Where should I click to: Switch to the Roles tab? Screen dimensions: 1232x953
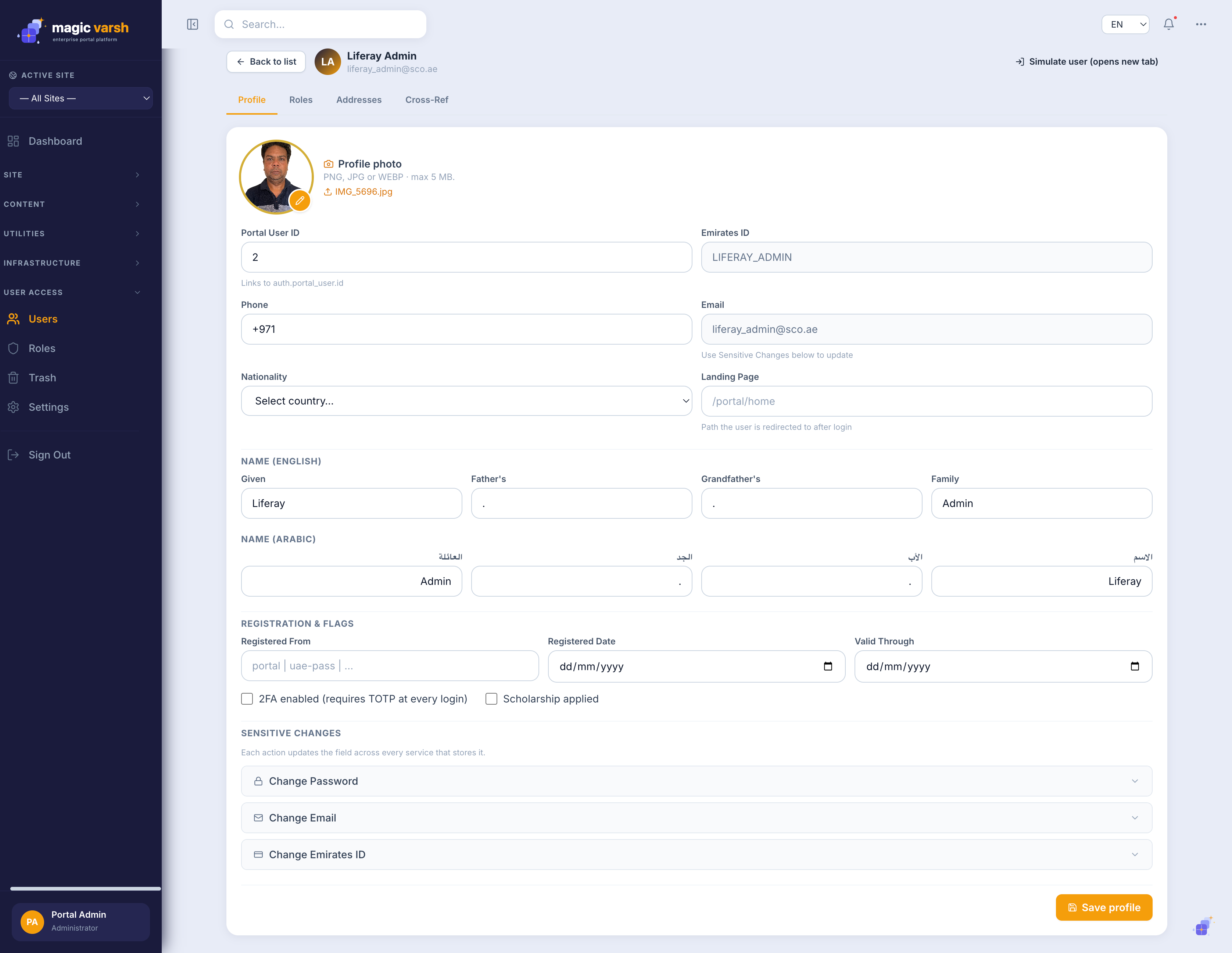[x=301, y=100]
